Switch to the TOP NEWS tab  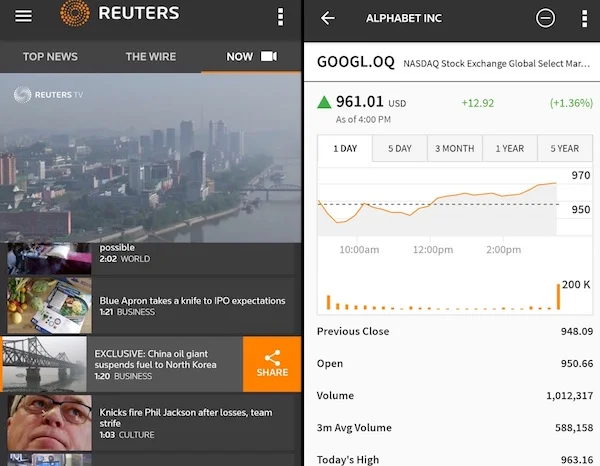pyautogui.click(x=50, y=57)
